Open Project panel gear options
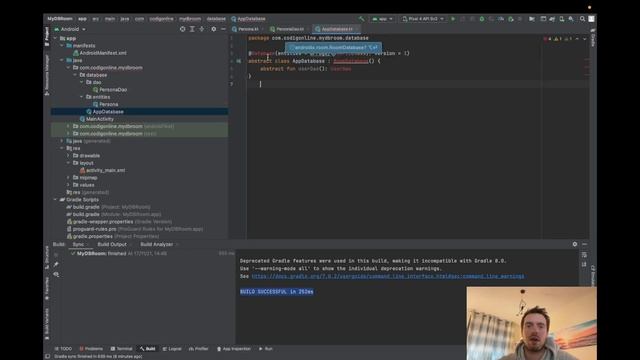This screenshot has height=360, width=640. (213, 29)
